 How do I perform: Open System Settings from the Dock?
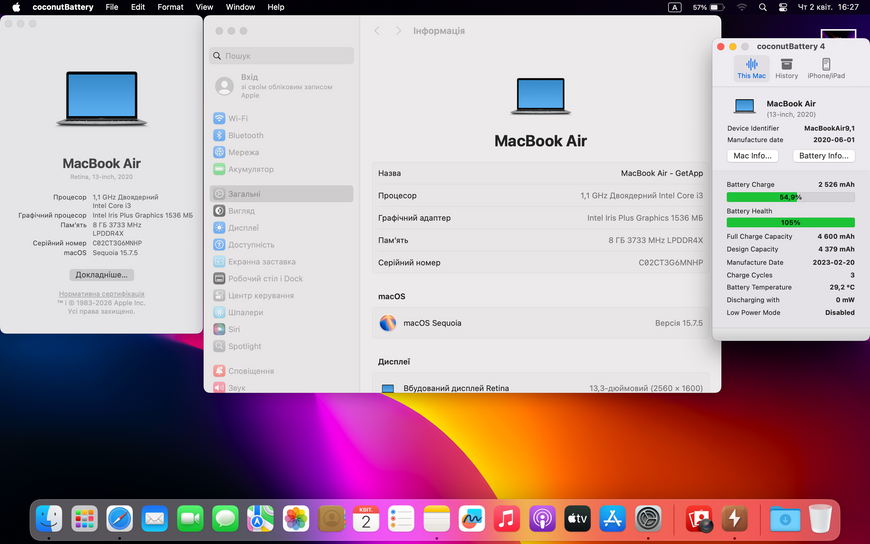point(648,518)
